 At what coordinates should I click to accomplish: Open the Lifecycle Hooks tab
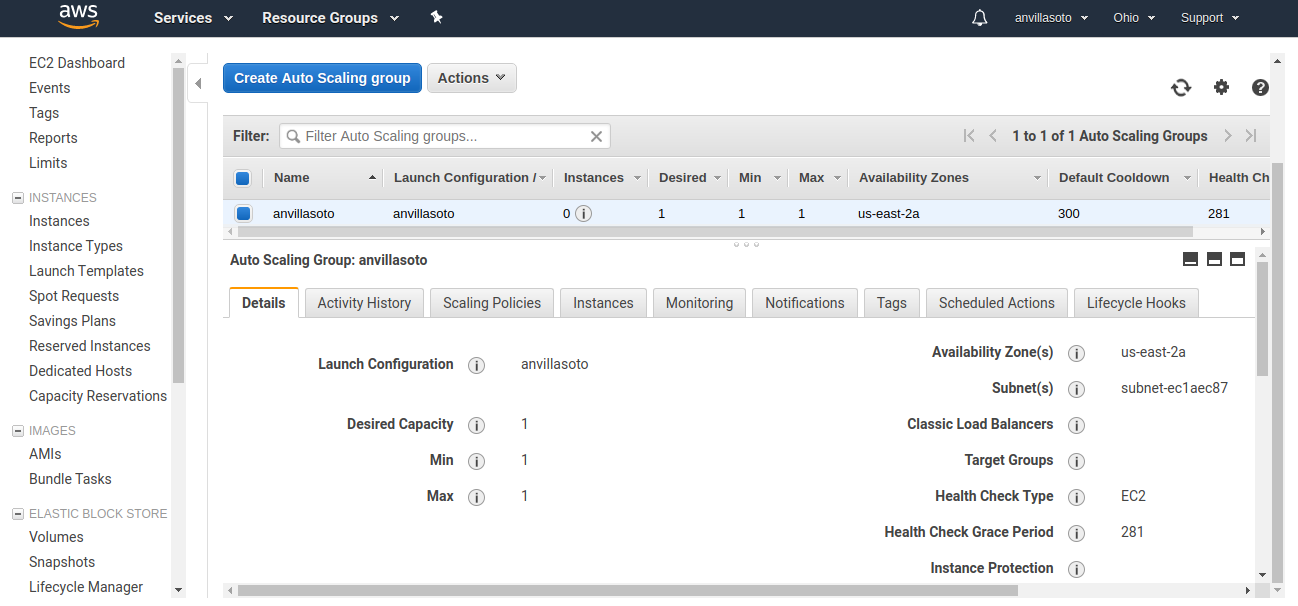point(1136,303)
